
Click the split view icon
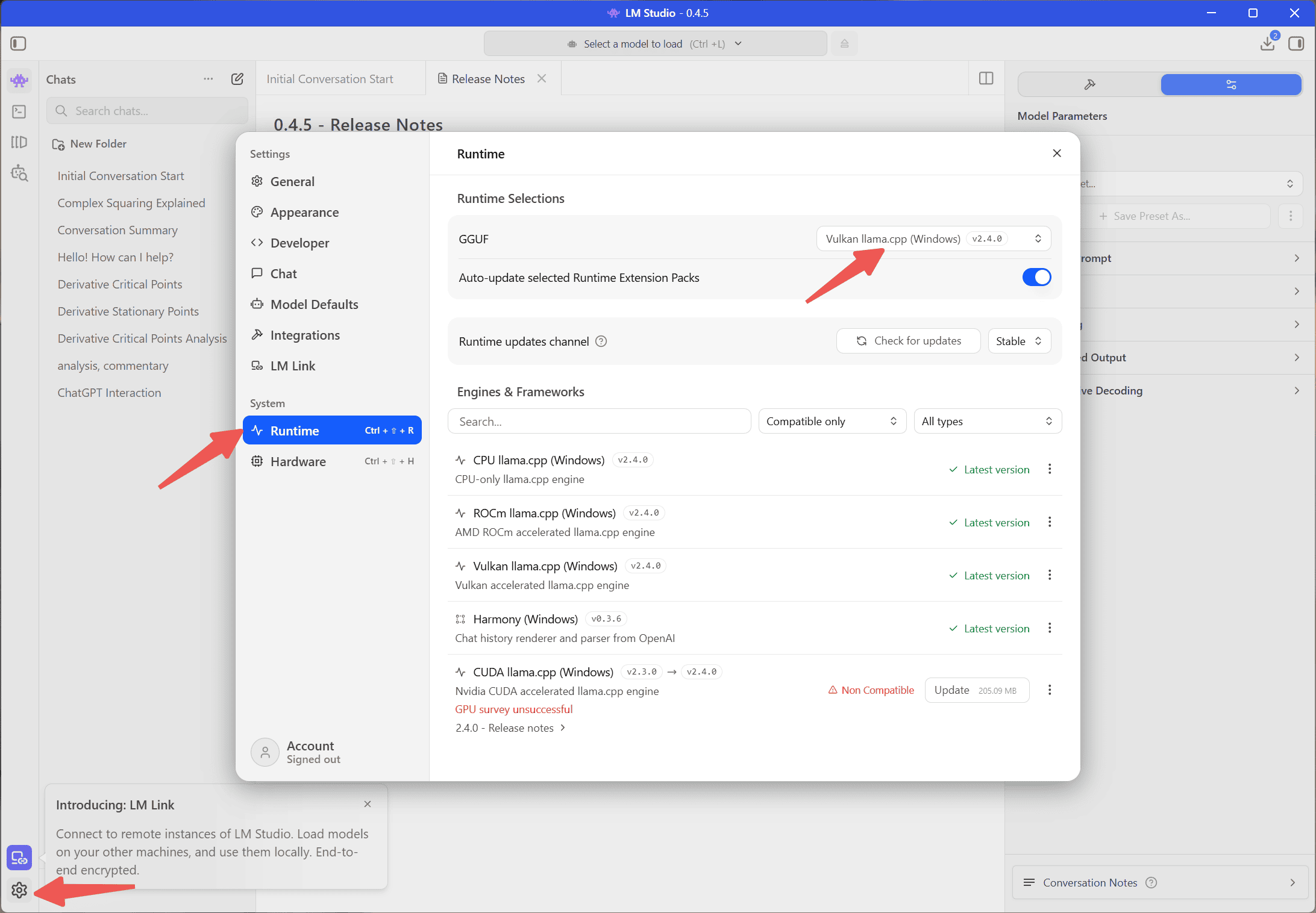click(986, 78)
